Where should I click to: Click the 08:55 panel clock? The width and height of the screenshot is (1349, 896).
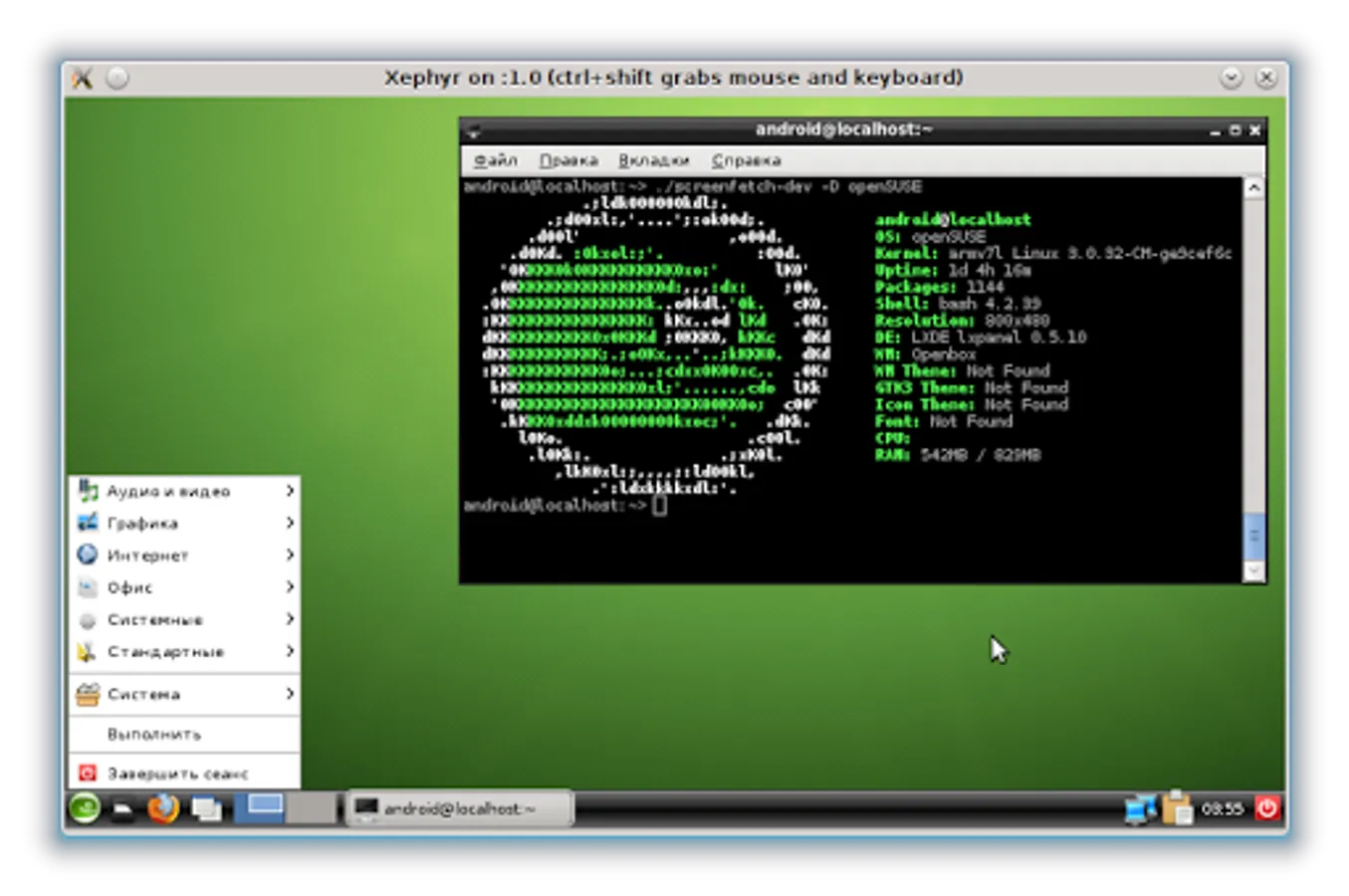coord(1222,809)
